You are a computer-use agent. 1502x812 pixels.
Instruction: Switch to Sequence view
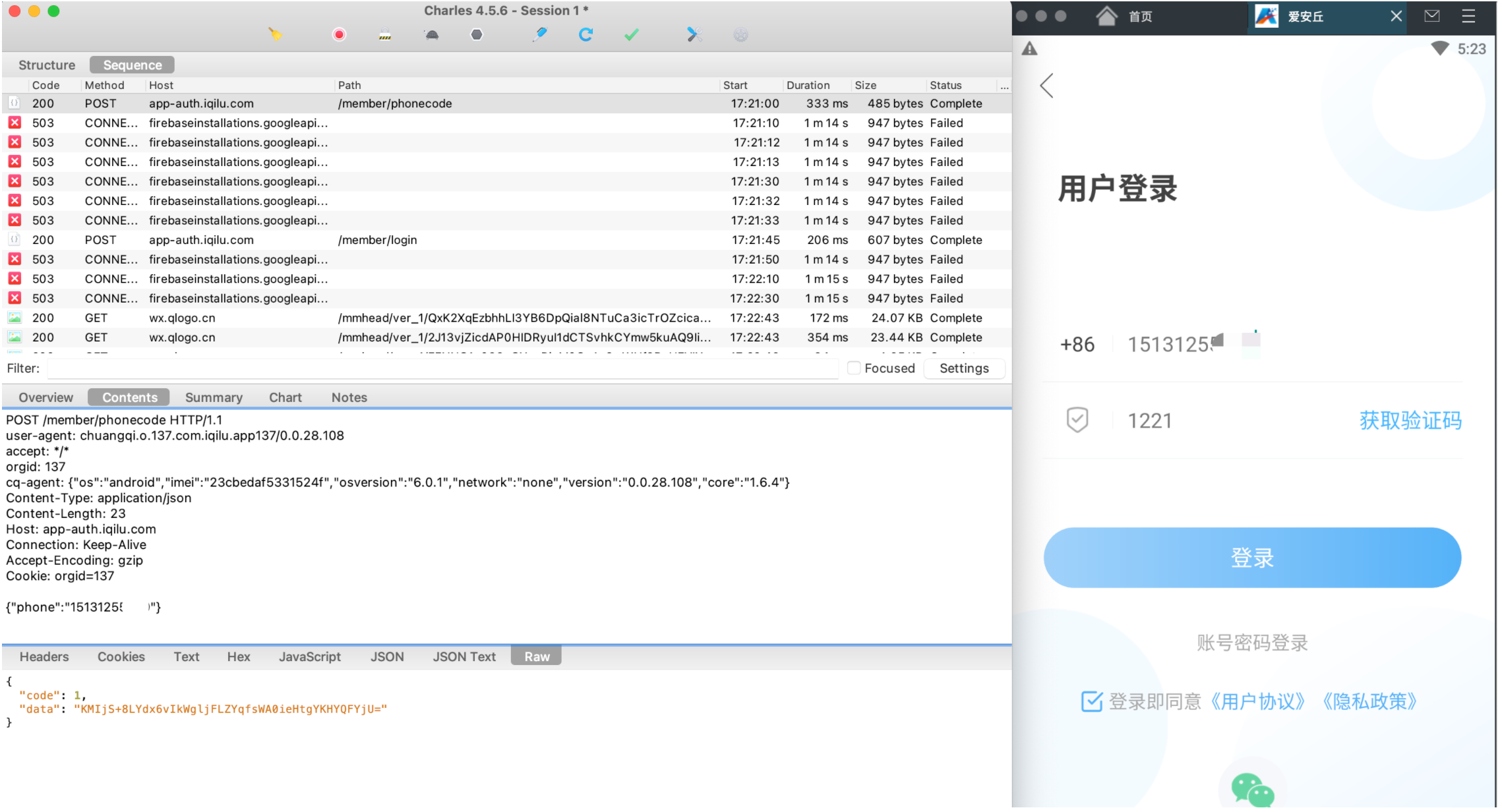[132, 65]
